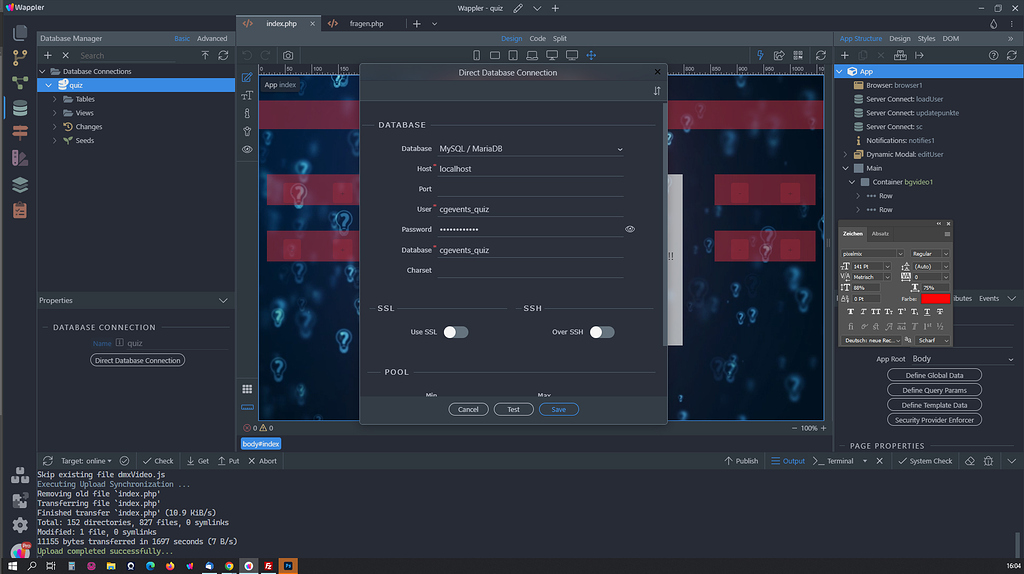Open settings gear in left sidebar

click(x=20, y=524)
